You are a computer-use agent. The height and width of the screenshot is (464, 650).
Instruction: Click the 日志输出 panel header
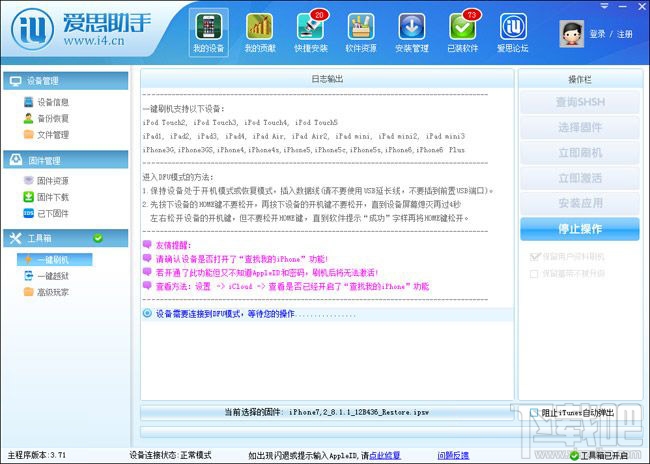coord(327,79)
